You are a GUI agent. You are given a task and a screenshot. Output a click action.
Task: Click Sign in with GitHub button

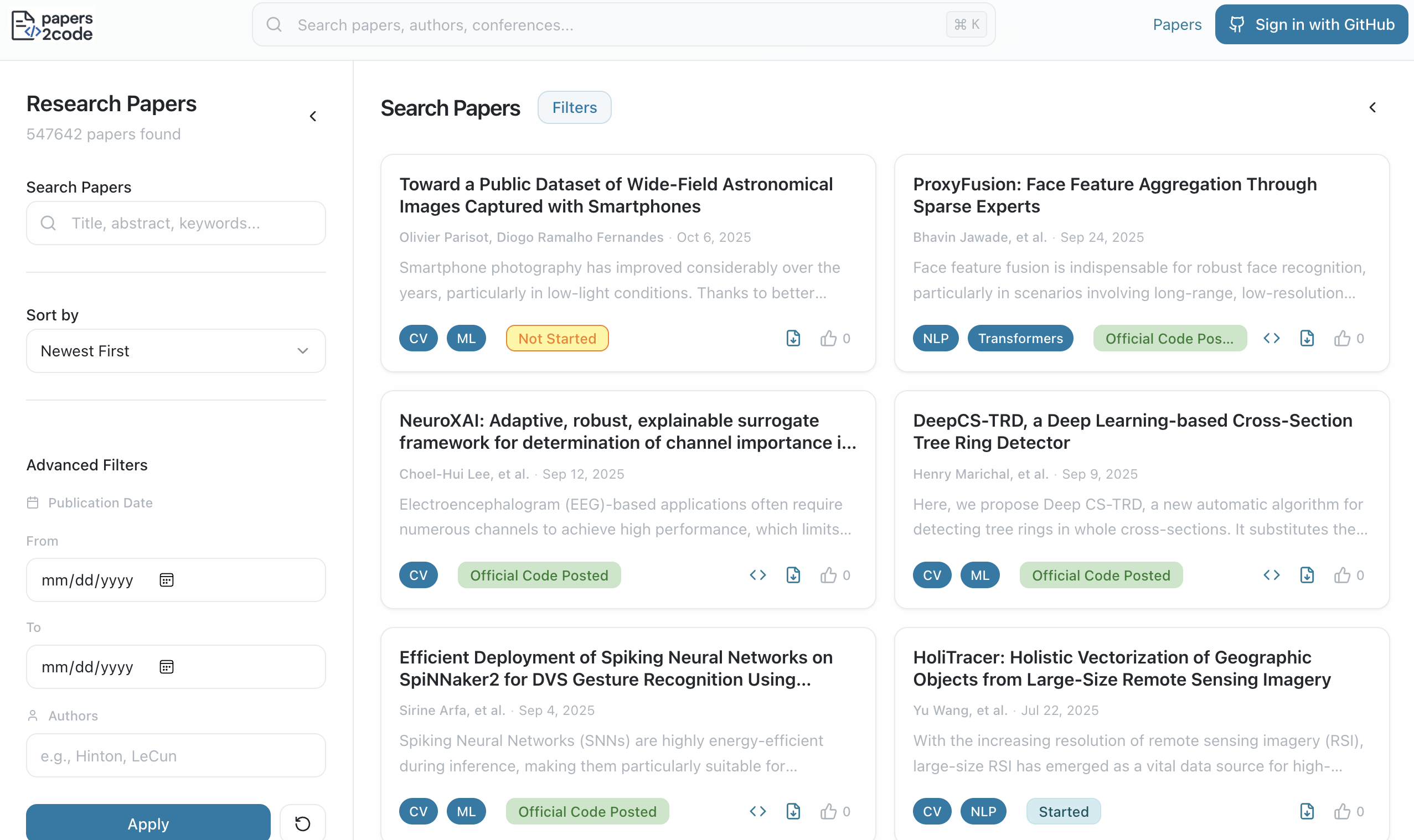tap(1311, 25)
